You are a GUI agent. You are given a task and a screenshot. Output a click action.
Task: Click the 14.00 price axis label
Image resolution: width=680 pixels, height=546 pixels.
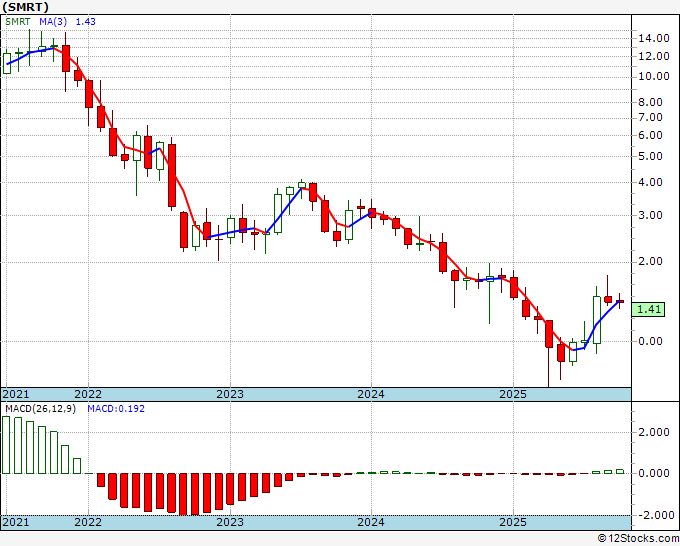tap(654, 38)
